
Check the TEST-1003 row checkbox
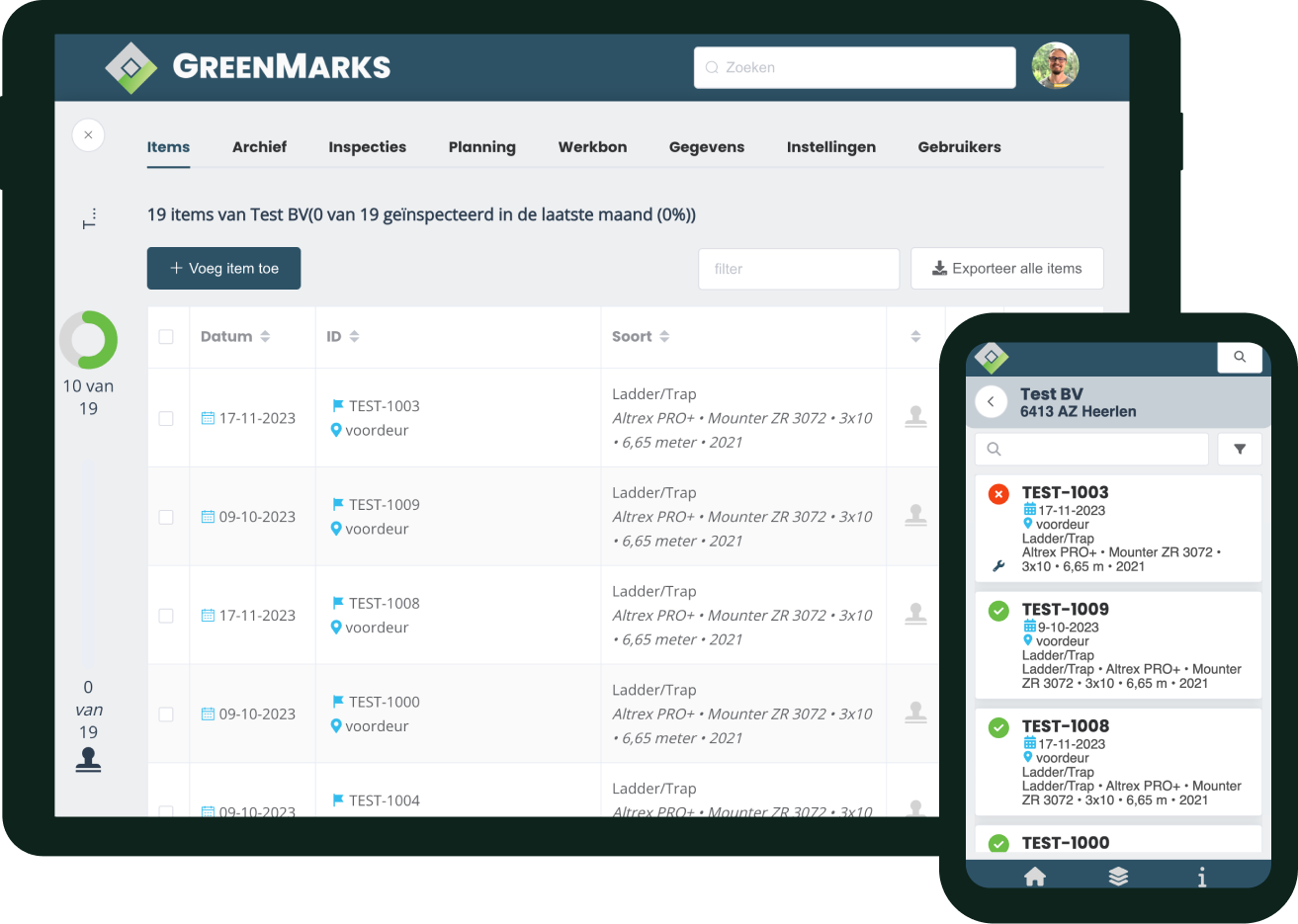coord(166,418)
